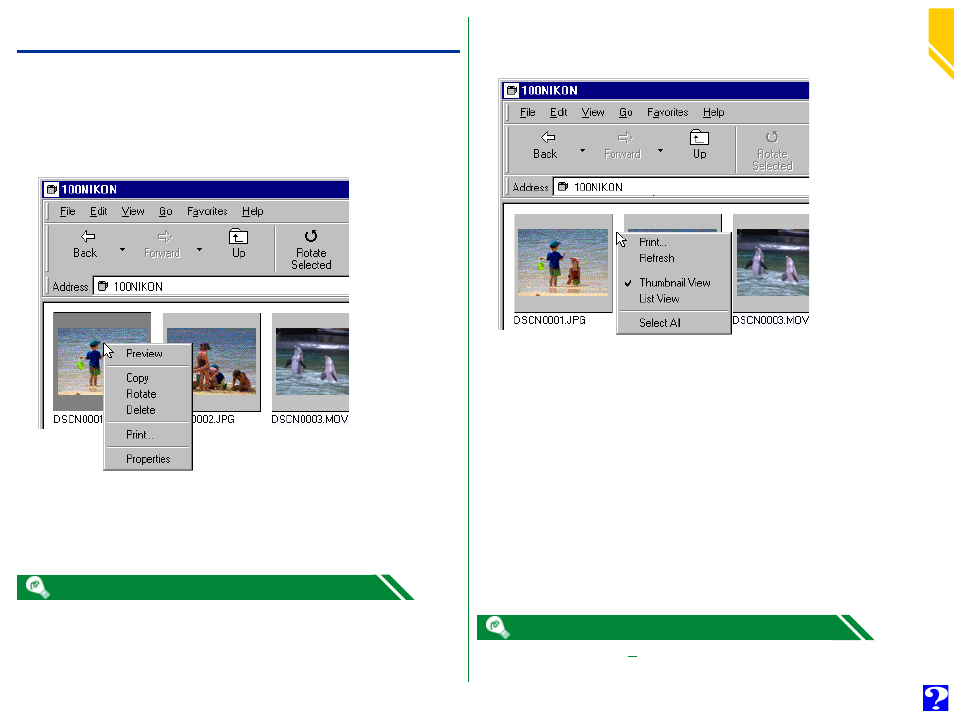Click address bar folder icon in Preview menu window

click(103, 286)
